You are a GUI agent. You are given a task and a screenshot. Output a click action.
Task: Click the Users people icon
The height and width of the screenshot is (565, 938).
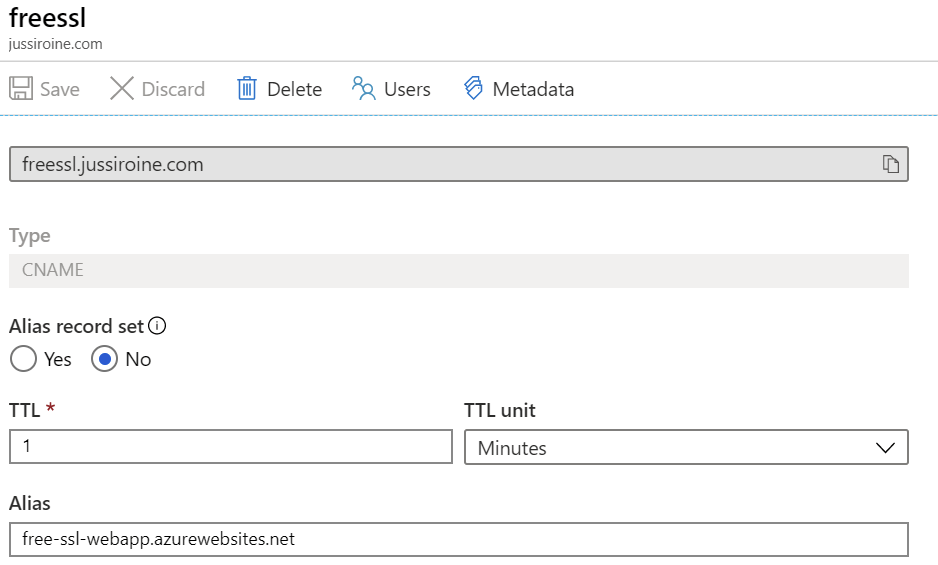[x=364, y=88]
